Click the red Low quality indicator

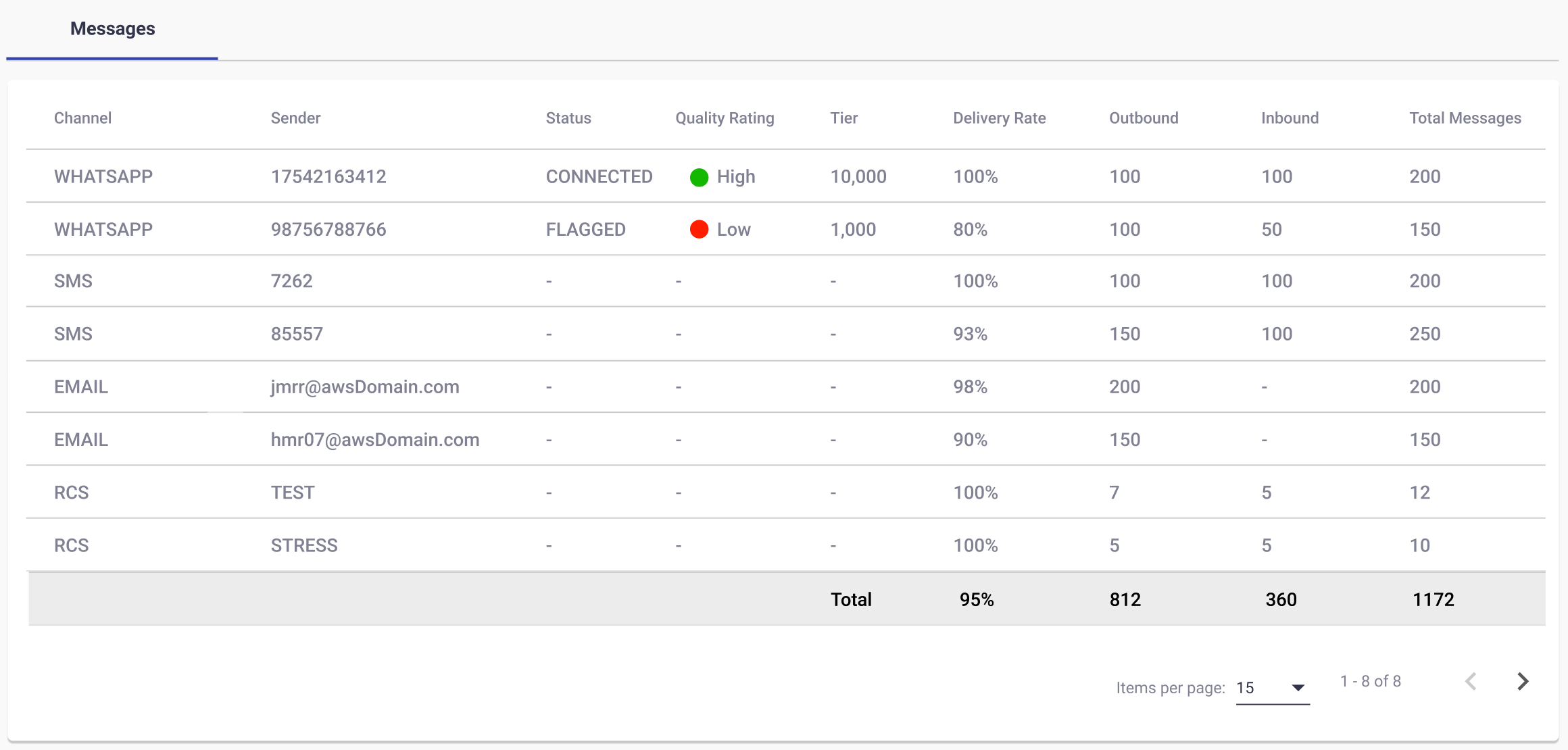click(699, 230)
